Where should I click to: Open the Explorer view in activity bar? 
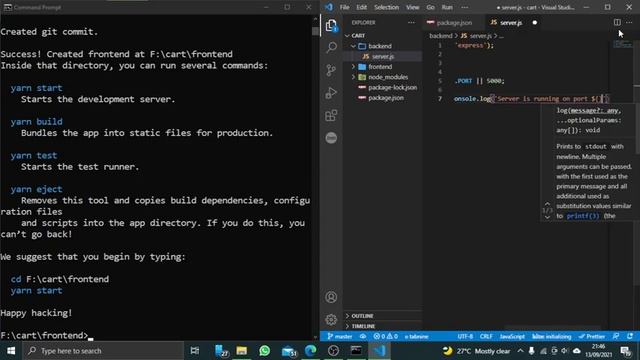click(x=331, y=26)
